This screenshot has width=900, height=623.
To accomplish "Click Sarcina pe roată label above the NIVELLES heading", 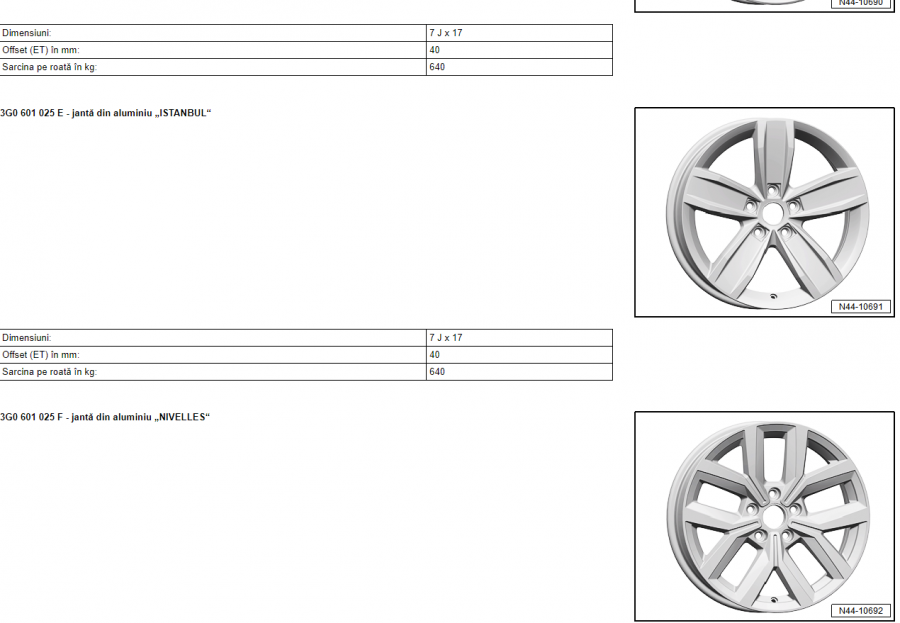I will coord(50,372).
